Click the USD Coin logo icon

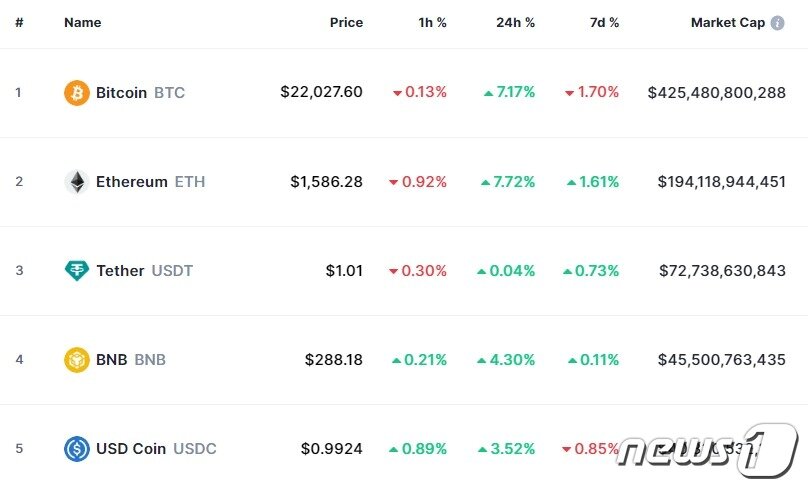pos(77,449)
